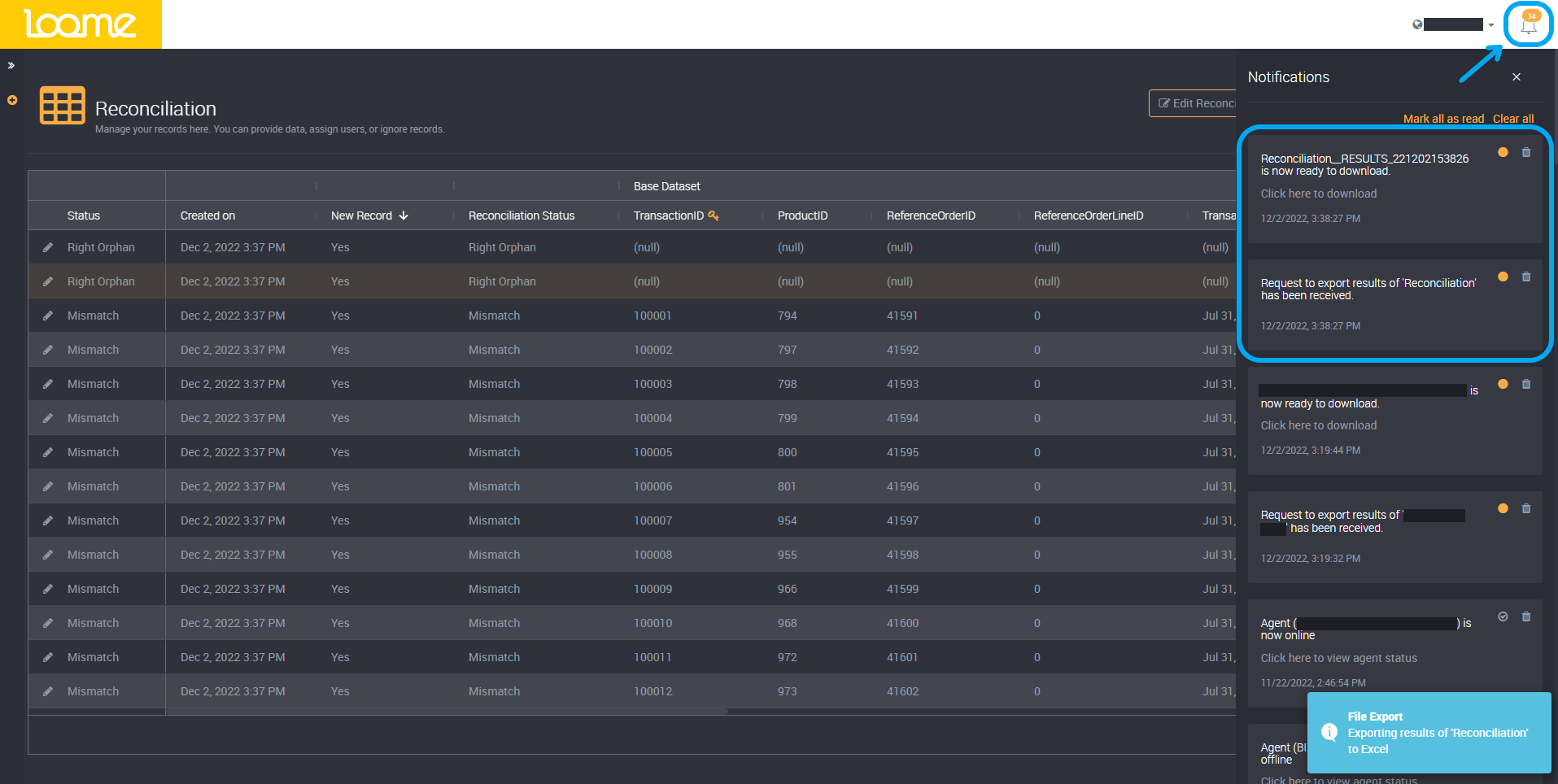Select ReferenceOrderID cell 41602
The width and height of the screenshot is (1558, 784).
click(x=902, y=691)
